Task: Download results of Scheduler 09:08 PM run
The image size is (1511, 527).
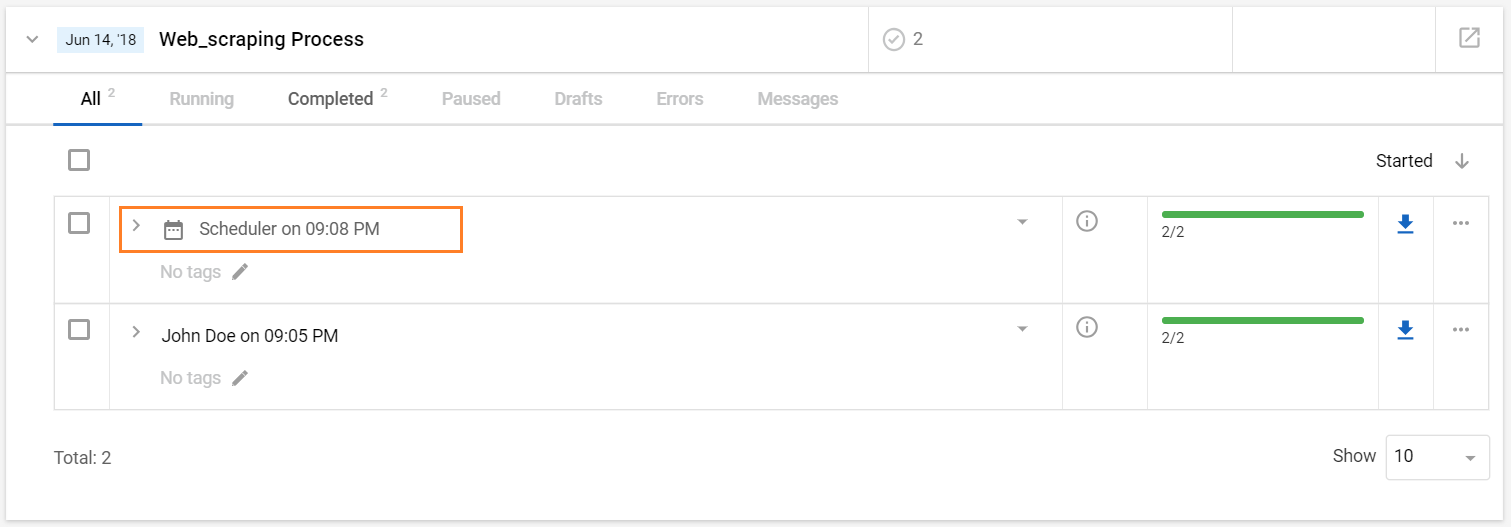Action: (x=1405, y=224)
